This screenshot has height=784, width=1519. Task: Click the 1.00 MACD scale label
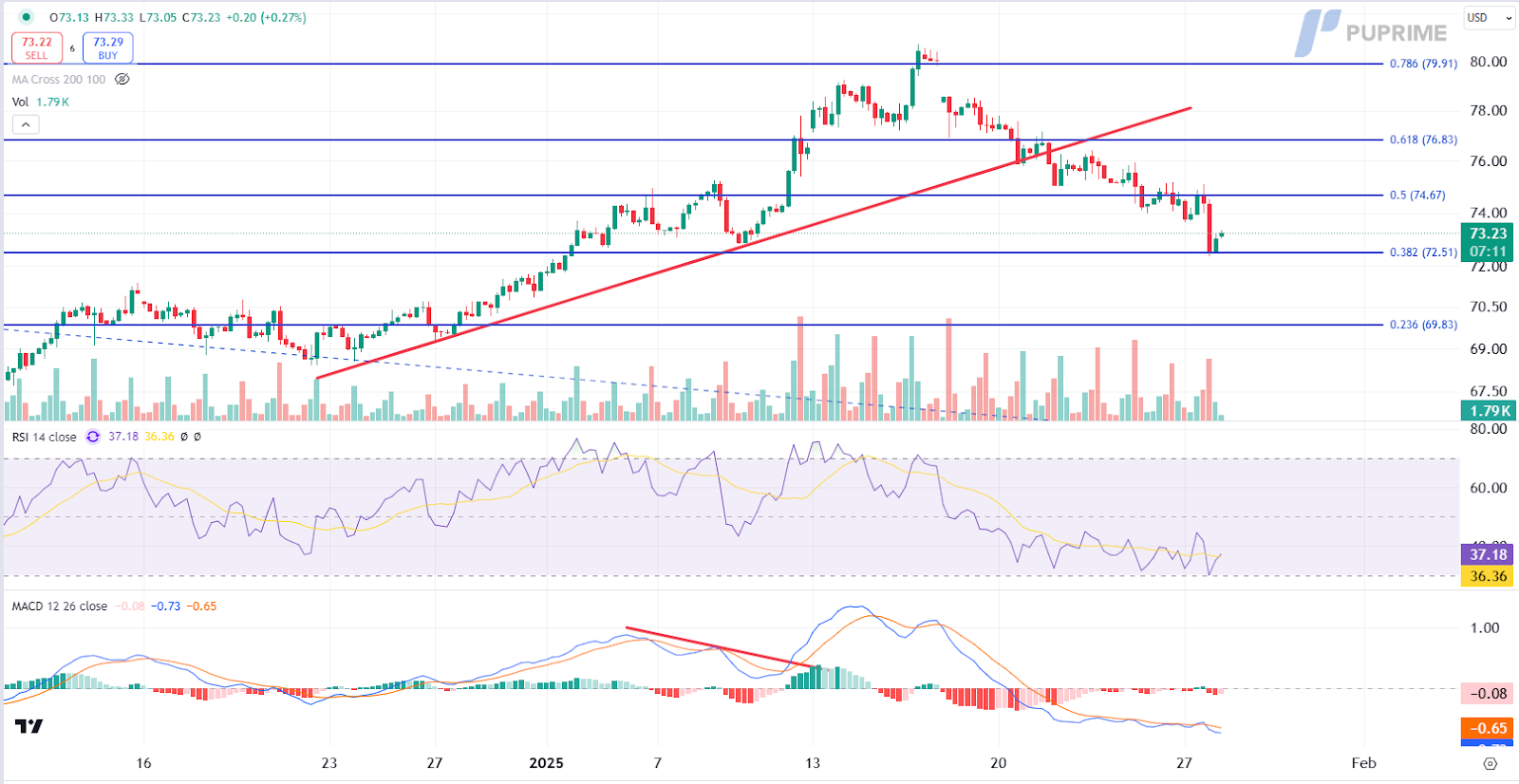1485,627
